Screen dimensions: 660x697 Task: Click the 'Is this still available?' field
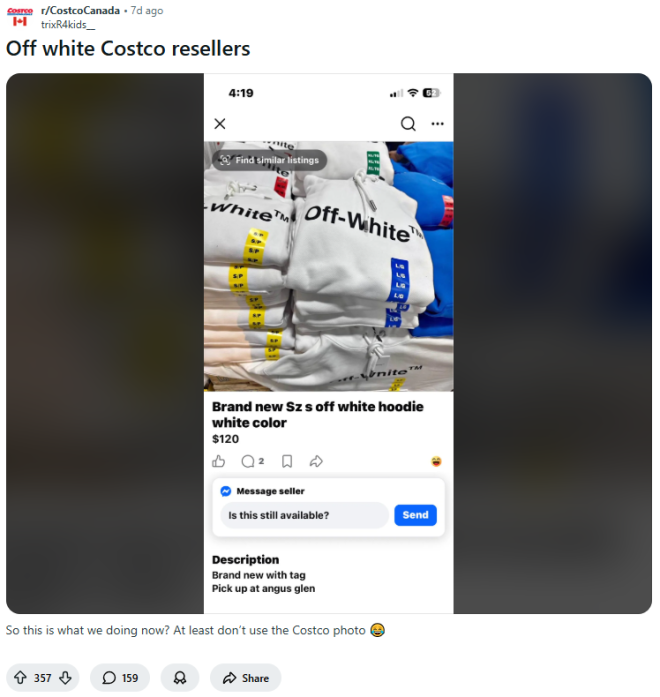click(x=304, y=515)
